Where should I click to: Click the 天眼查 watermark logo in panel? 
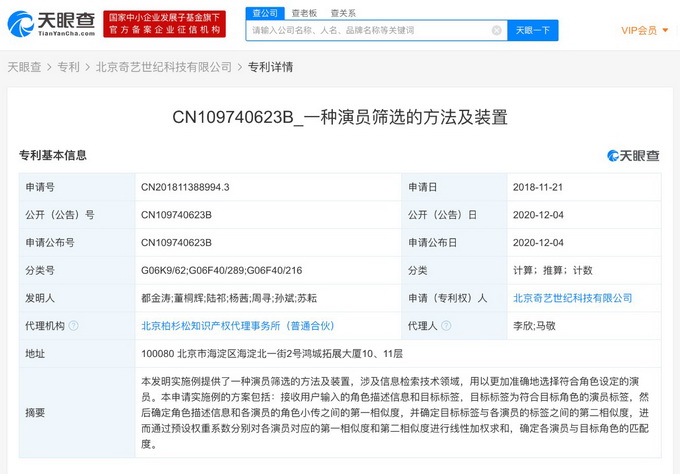[633, 156]
